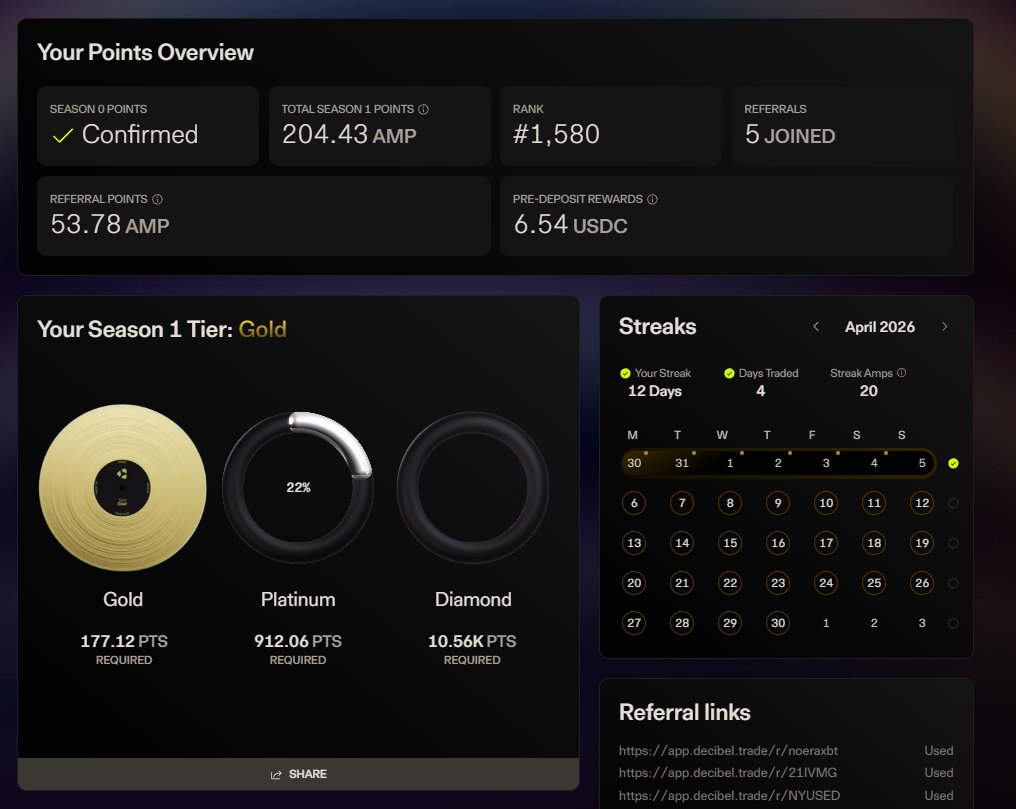Click 6.54 USDC rewards value
Screen dimensions: 1016x809
click(x=571, y=225)
